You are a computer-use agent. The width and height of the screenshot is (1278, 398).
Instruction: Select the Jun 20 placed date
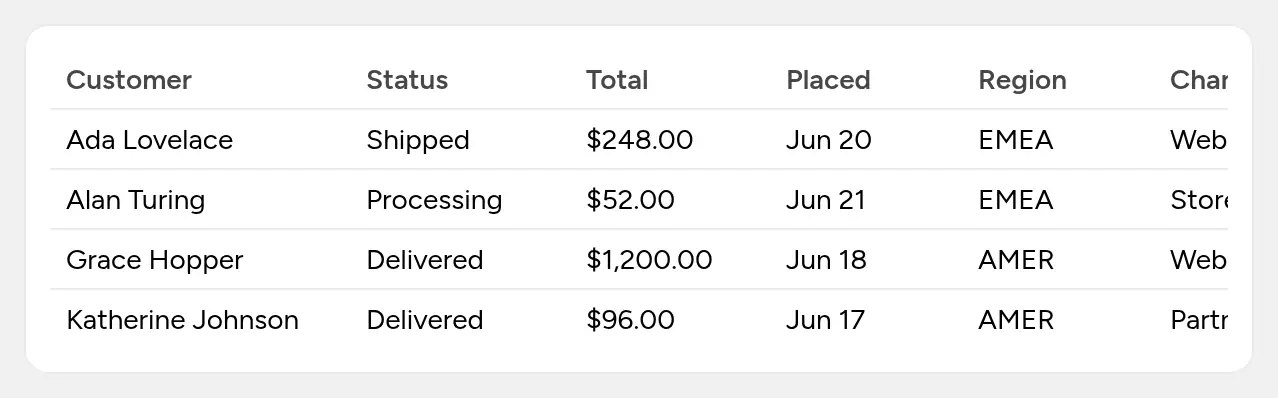(829, 140)
